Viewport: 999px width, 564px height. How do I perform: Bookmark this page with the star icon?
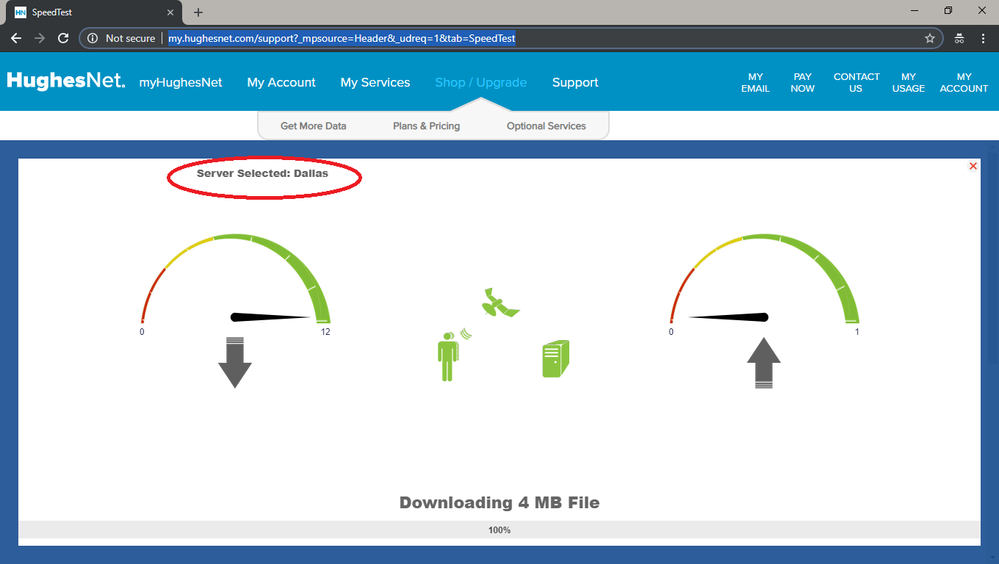point(929,38)
